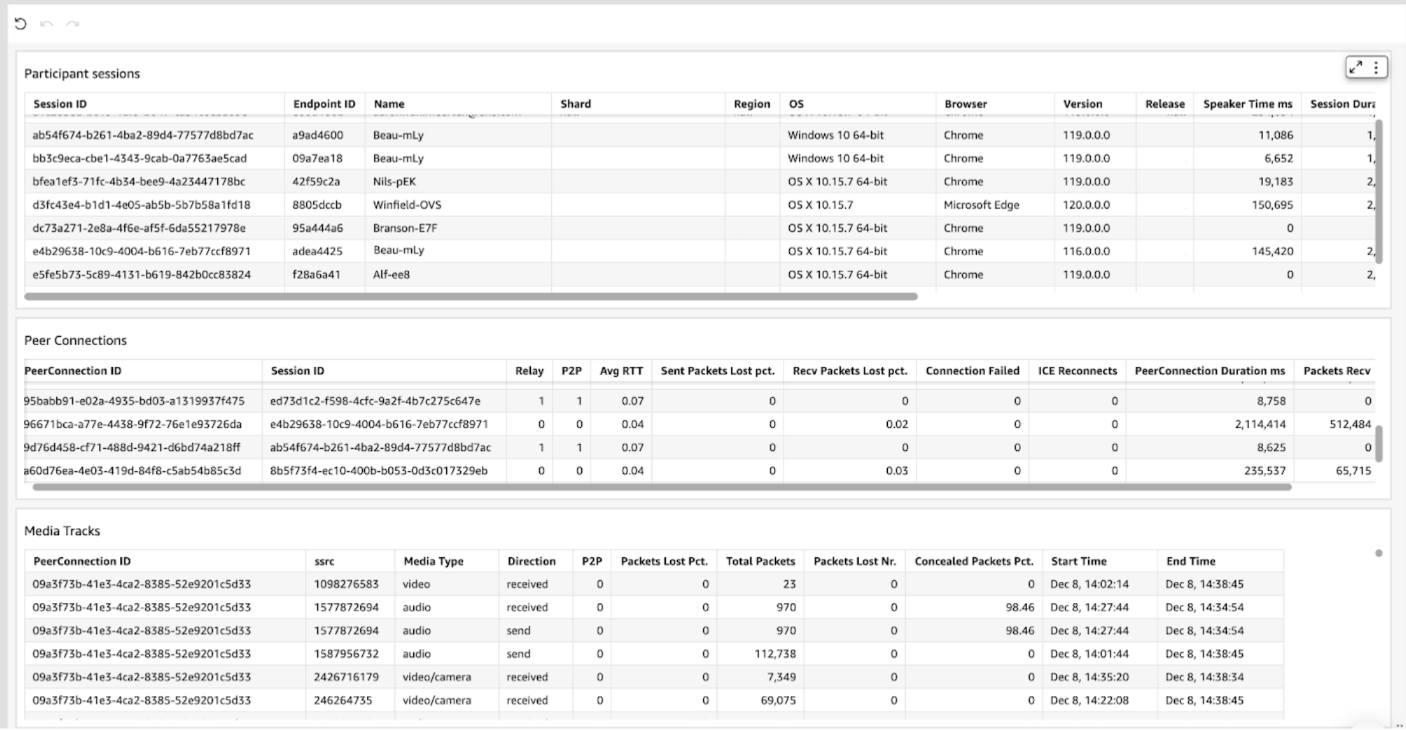Screen dimensions: 1406x730
Task: Click the Media Type column header
Action: [x=433, y=561]
